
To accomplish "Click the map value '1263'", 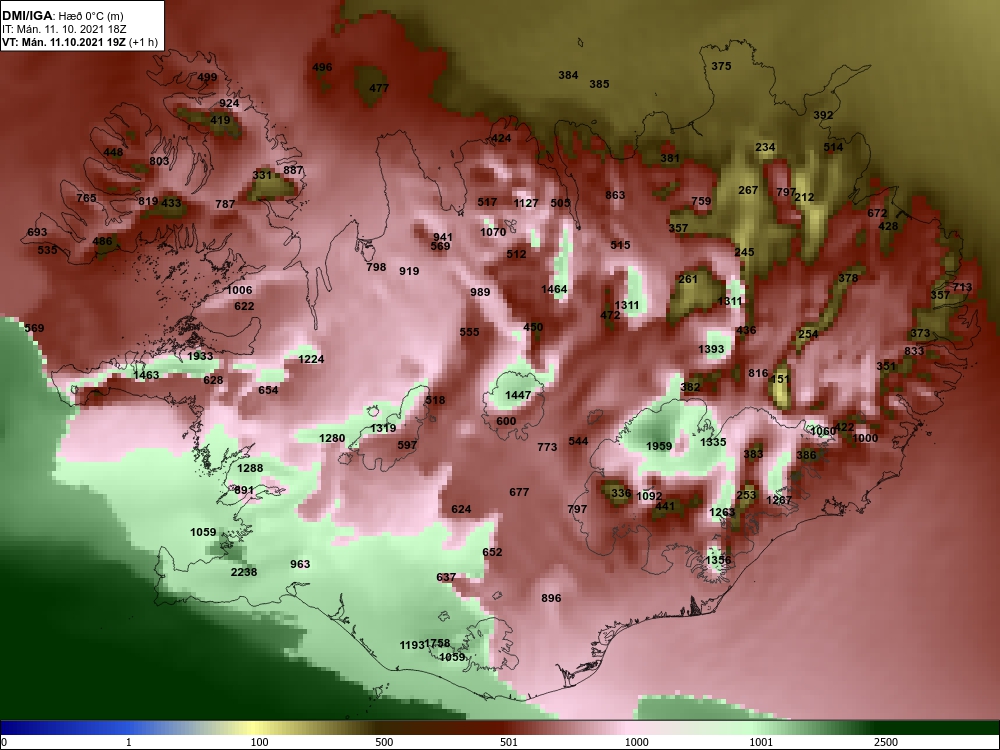I will click(722, 512).
